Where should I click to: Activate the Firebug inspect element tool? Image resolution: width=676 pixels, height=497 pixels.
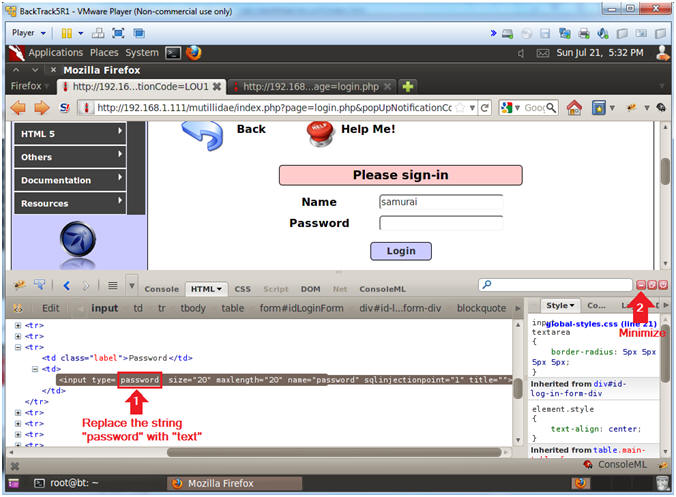pyautogui.click(x=40, y=285)
